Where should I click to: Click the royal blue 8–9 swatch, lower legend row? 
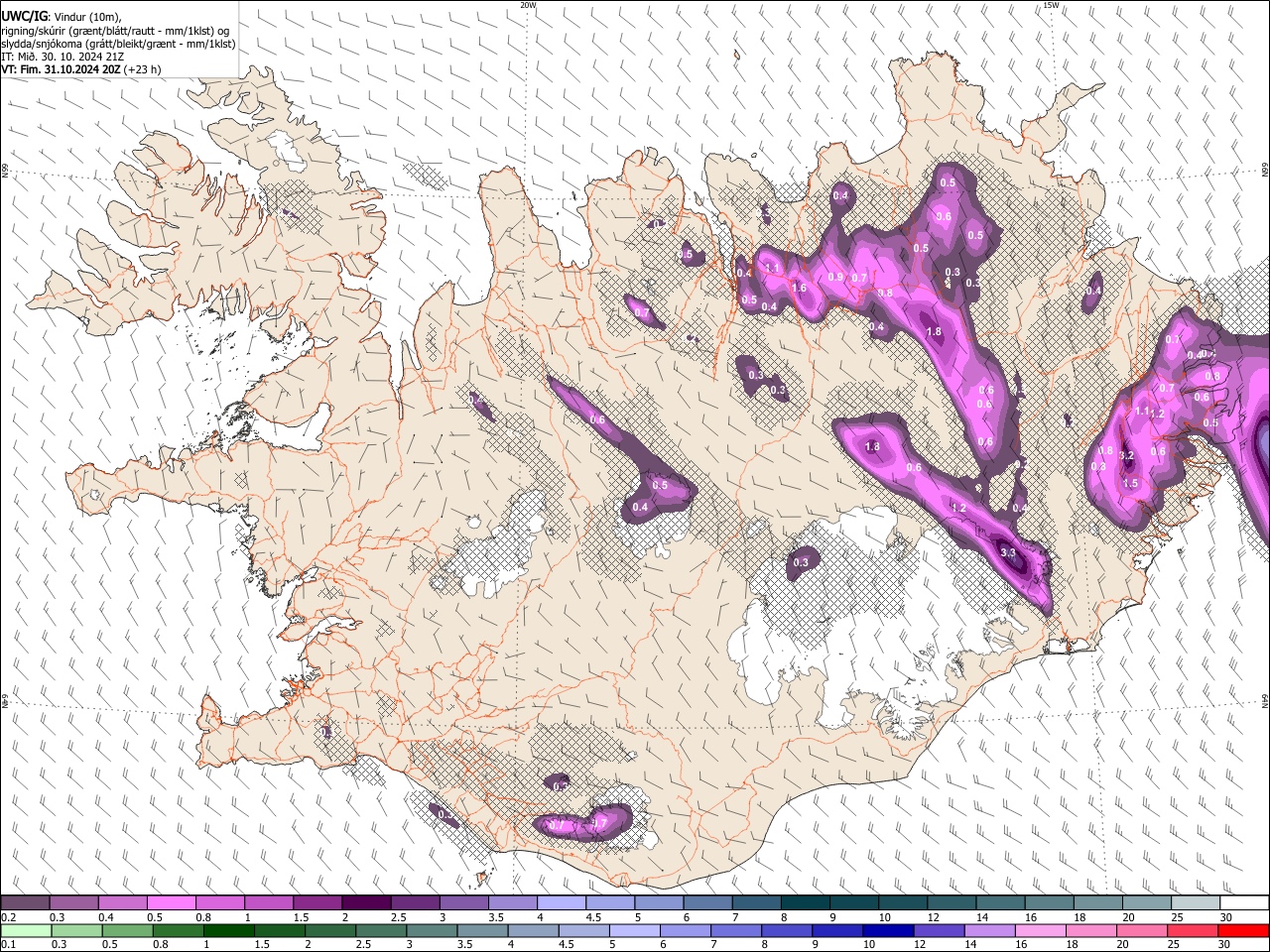[787, 930]
